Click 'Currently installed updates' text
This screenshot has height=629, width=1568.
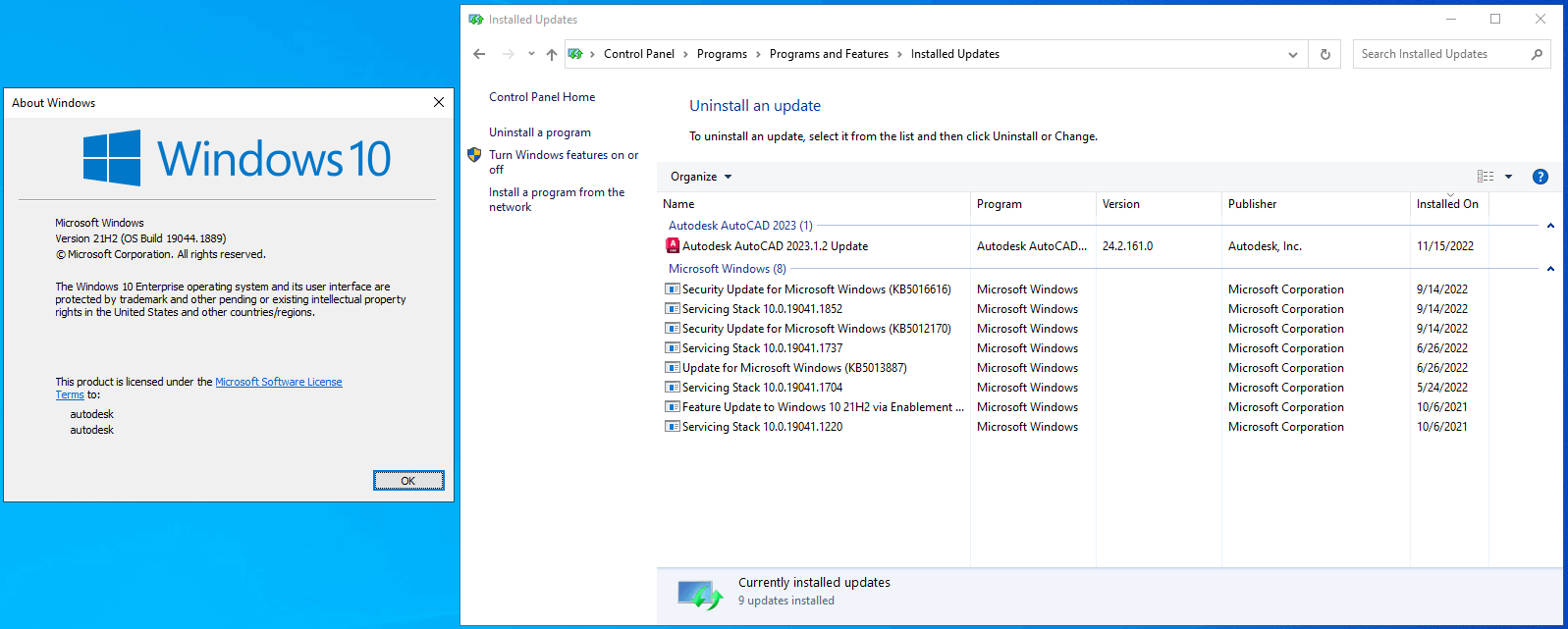814,583
